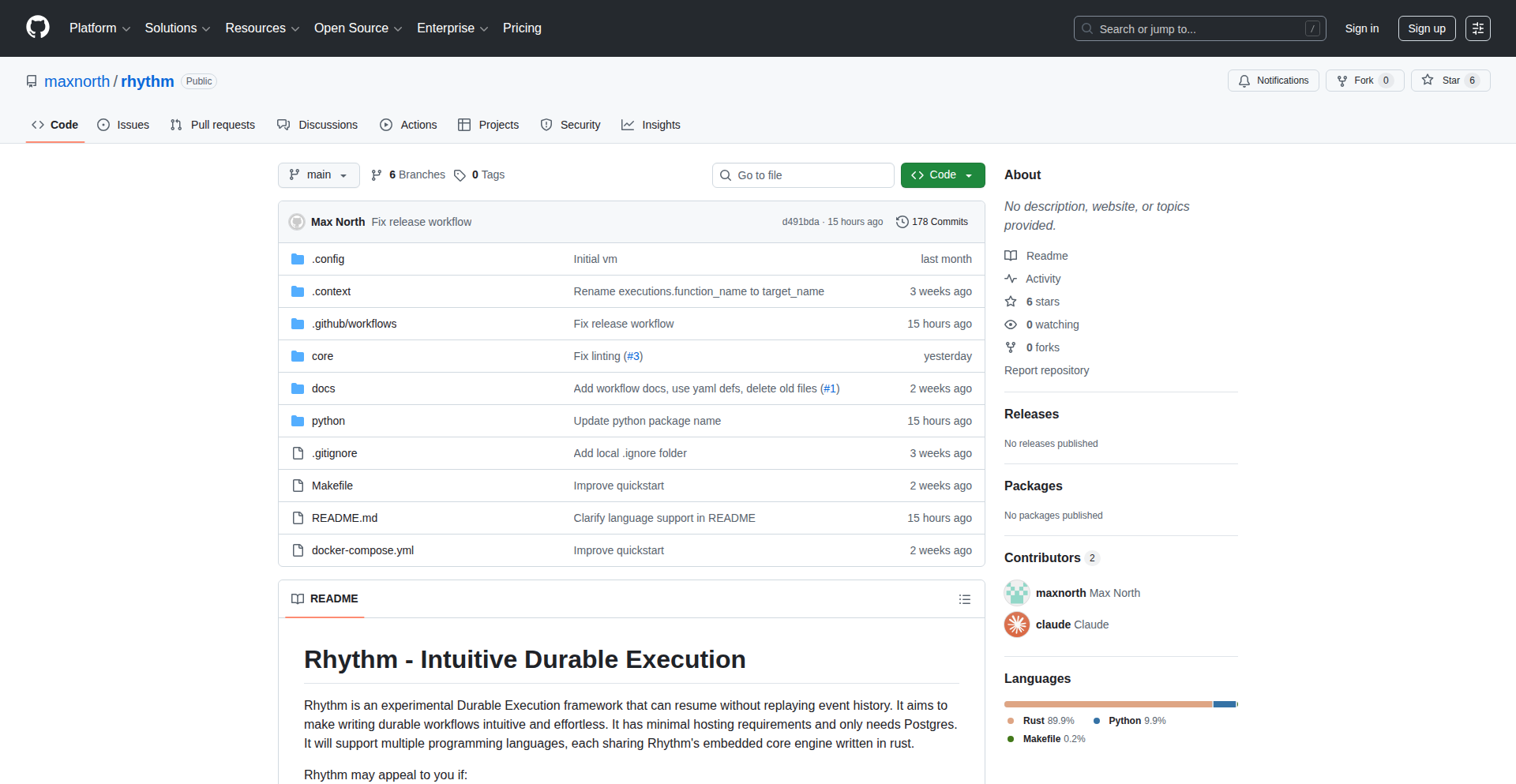This screenshot has height=784, width=1516.
Task: Open the commit history clock icon
Action: click(x=902, y=222)
